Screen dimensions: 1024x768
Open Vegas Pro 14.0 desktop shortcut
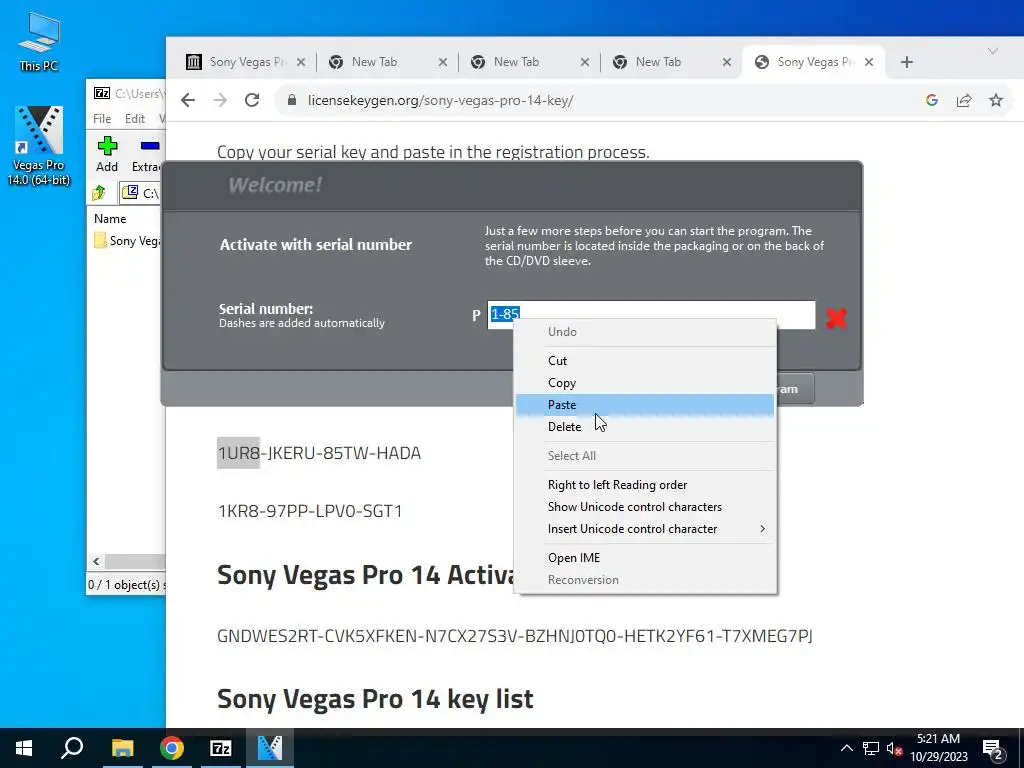point(39,146)
